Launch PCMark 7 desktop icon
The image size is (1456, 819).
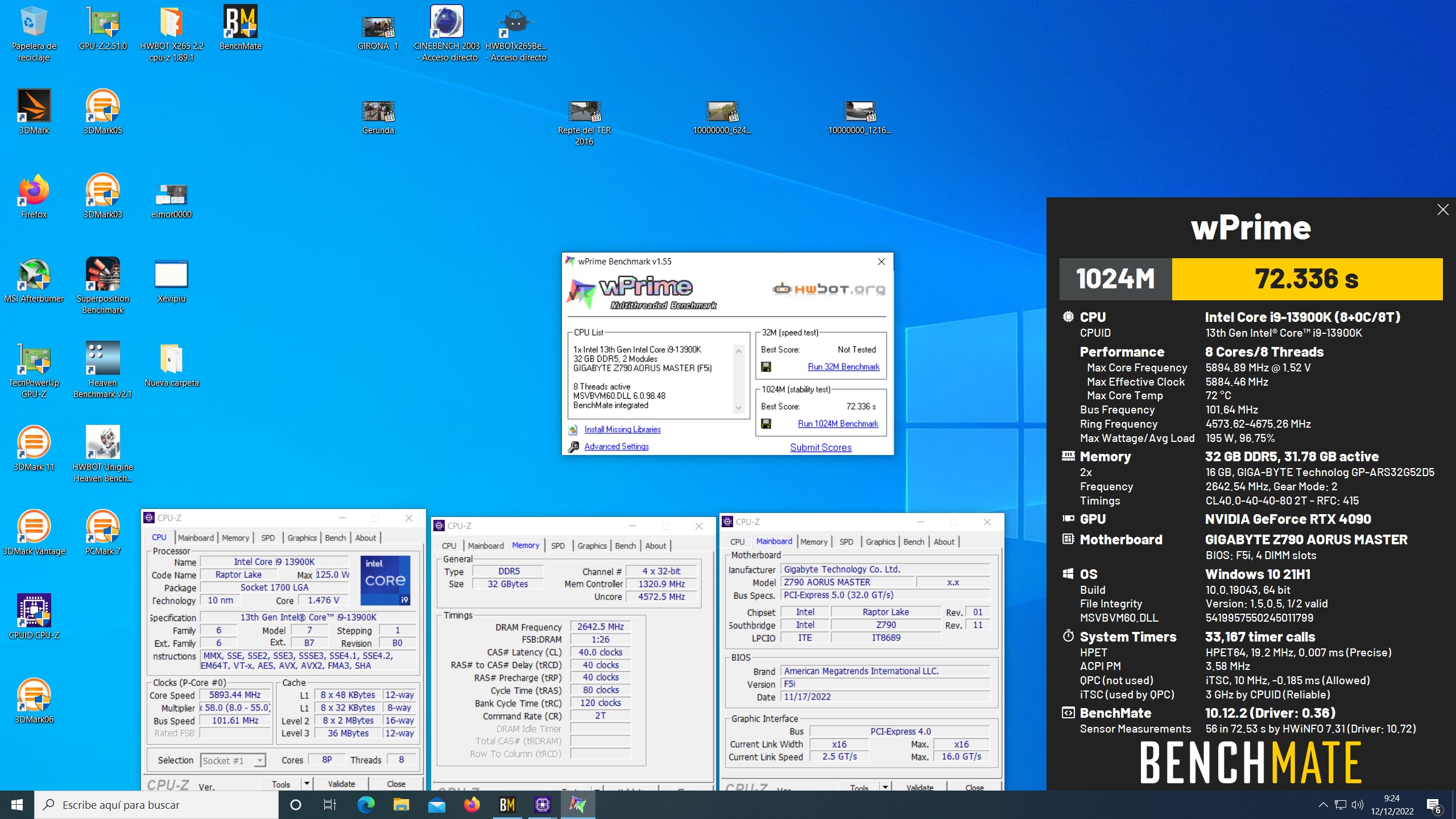click(103, 532)
